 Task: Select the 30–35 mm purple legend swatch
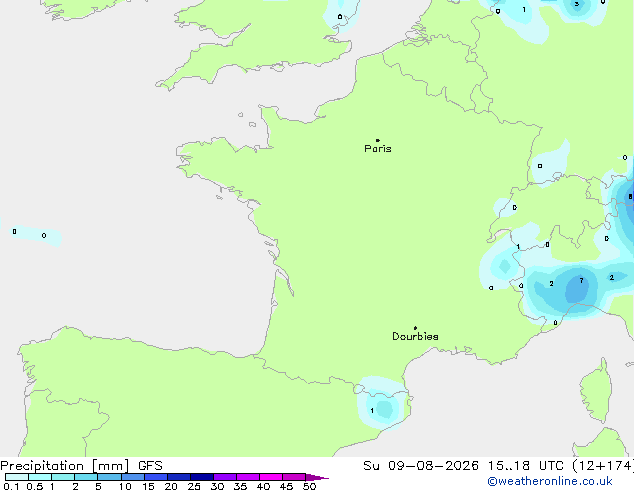click(x=225, y=477)
